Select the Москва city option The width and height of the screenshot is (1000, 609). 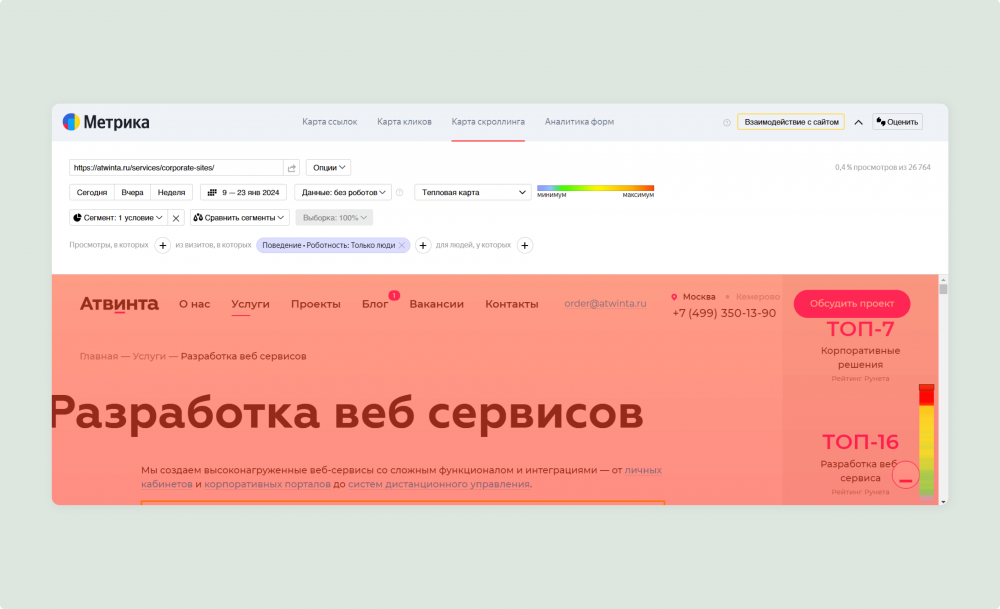(x=699, y=297)
